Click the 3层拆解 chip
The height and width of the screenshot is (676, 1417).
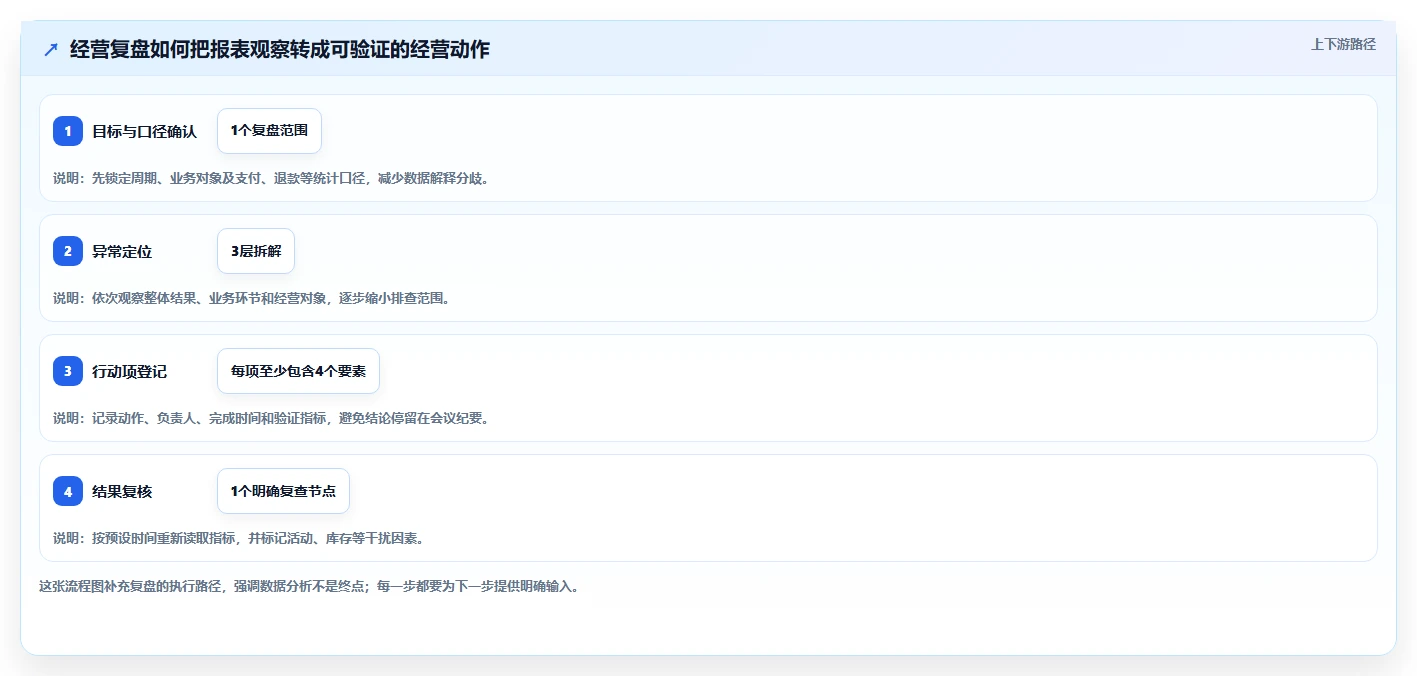[256, 251]
